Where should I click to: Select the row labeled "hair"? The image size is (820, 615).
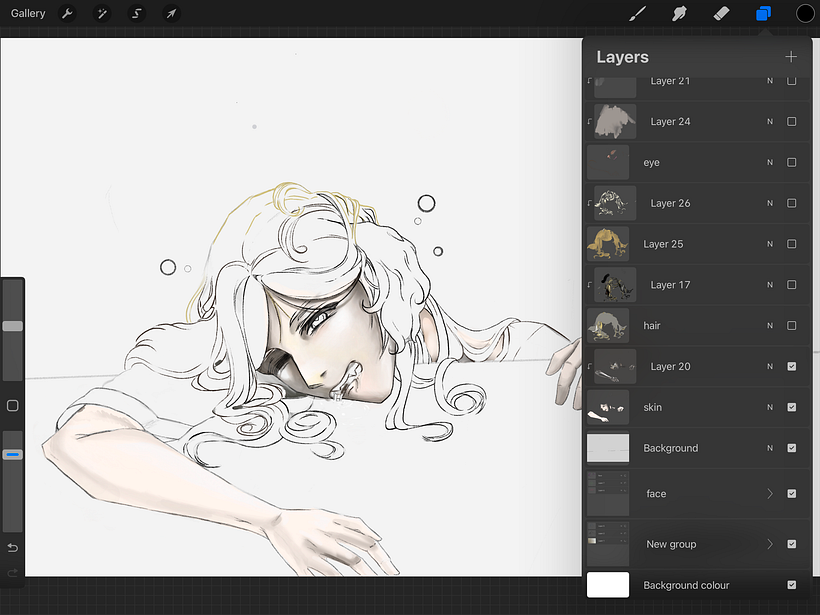[698, 325]
